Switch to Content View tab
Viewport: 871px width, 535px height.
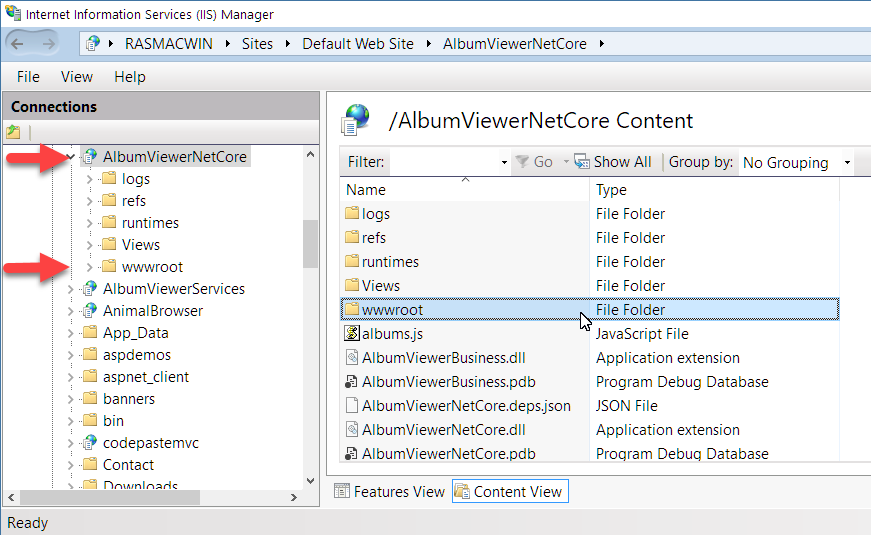(510, 492)
